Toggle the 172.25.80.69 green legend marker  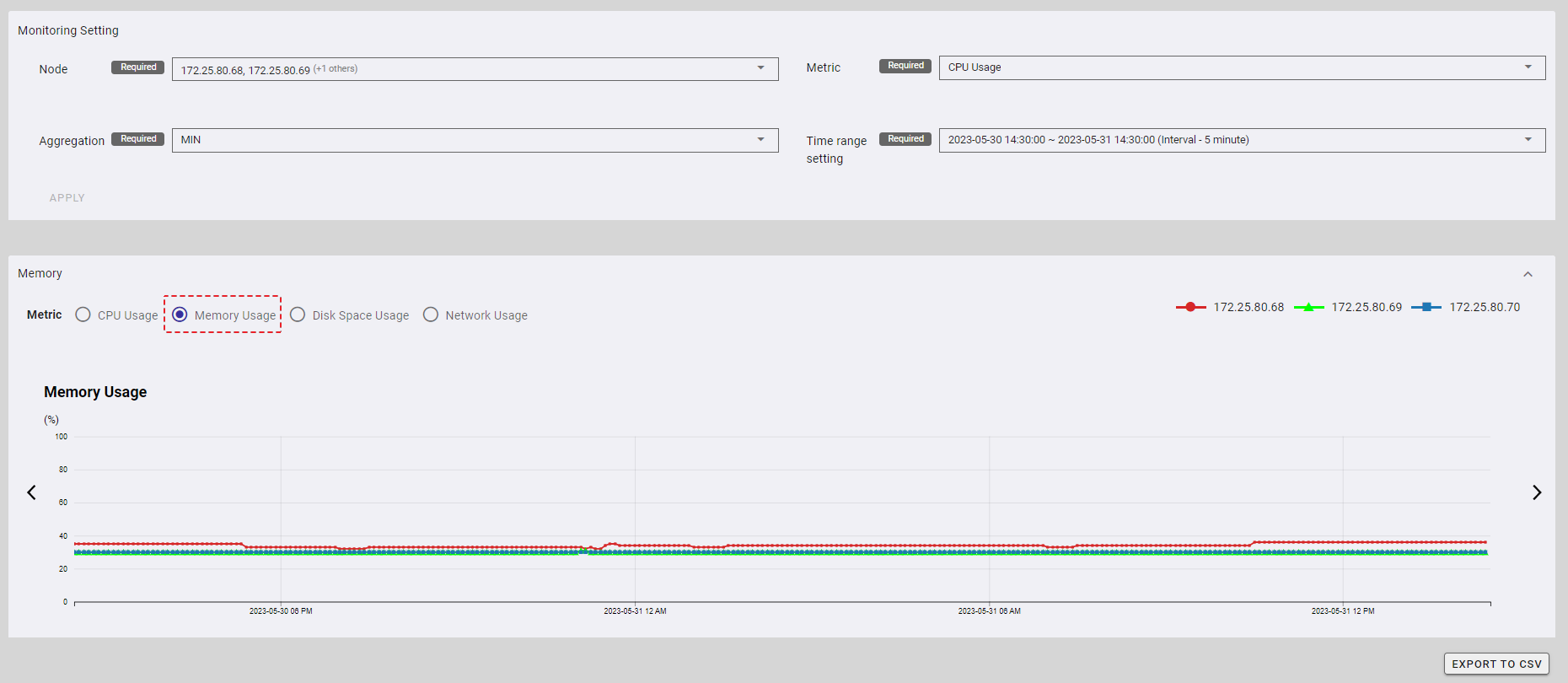coord(1308,308)
